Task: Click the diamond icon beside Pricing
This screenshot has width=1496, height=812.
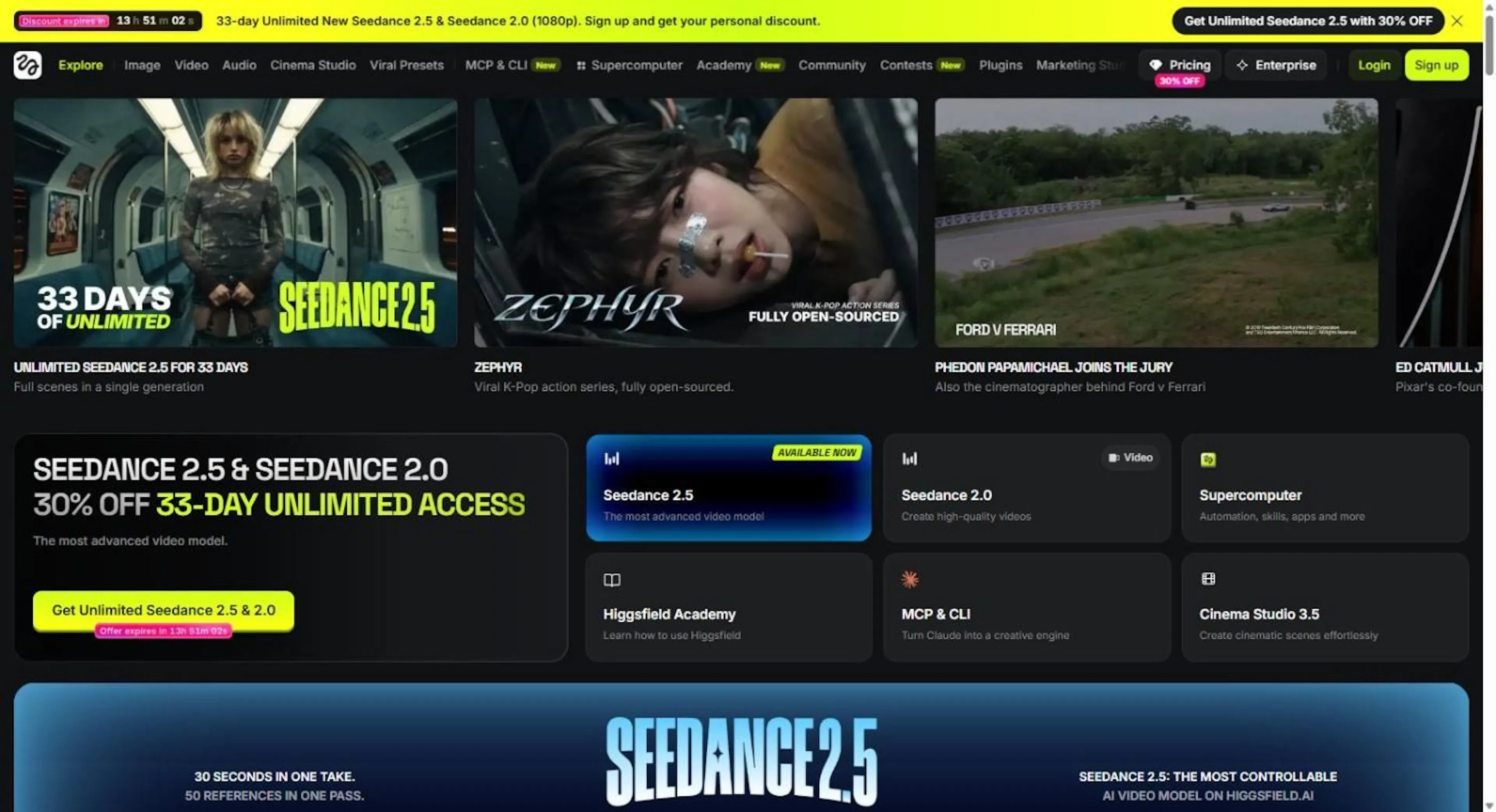Action: [x=1156, y=65]
